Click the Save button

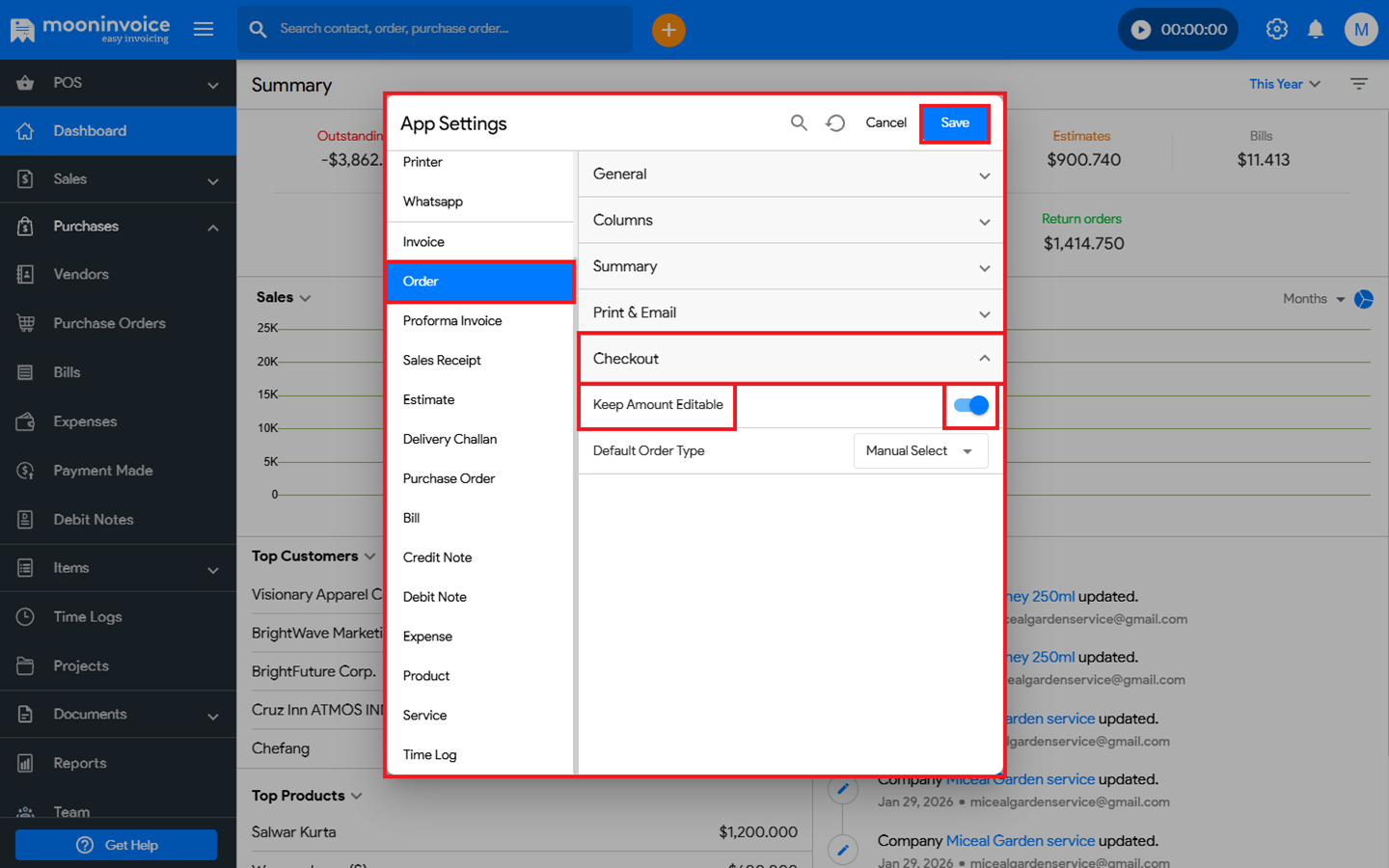(x=954, y=123)
